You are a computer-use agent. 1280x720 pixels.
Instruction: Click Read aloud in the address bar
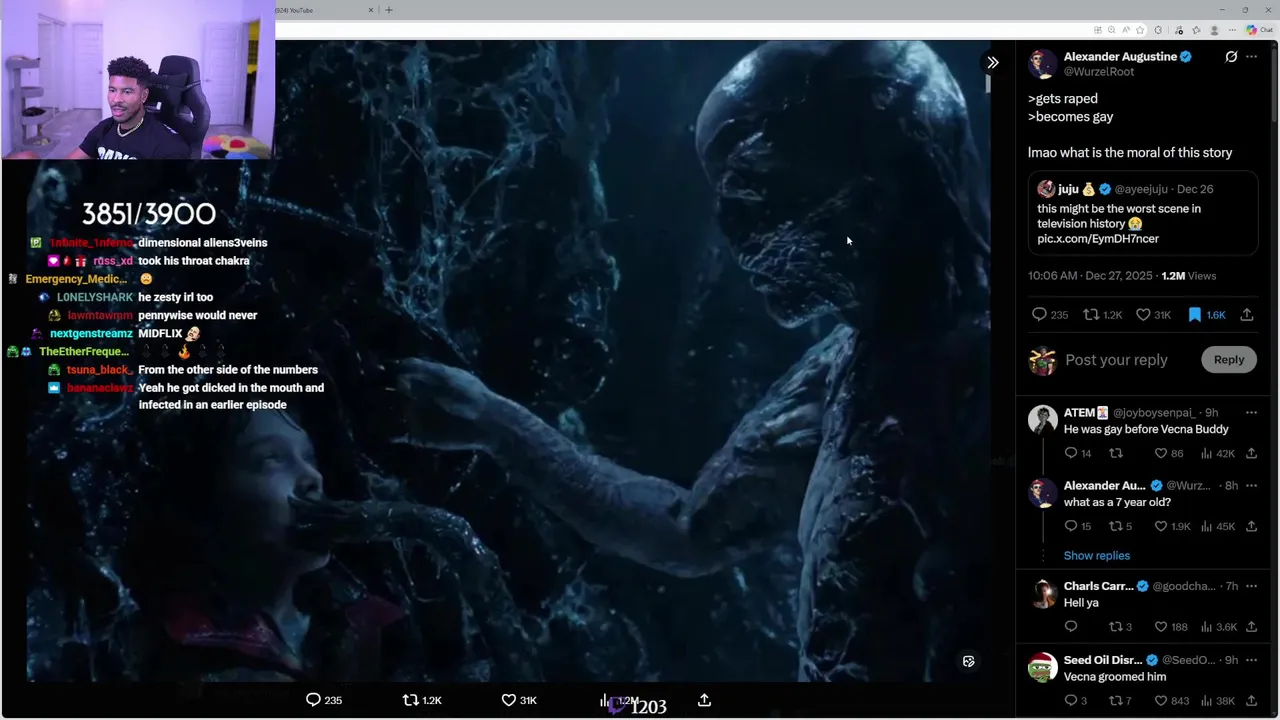(x=1126, y=30)
